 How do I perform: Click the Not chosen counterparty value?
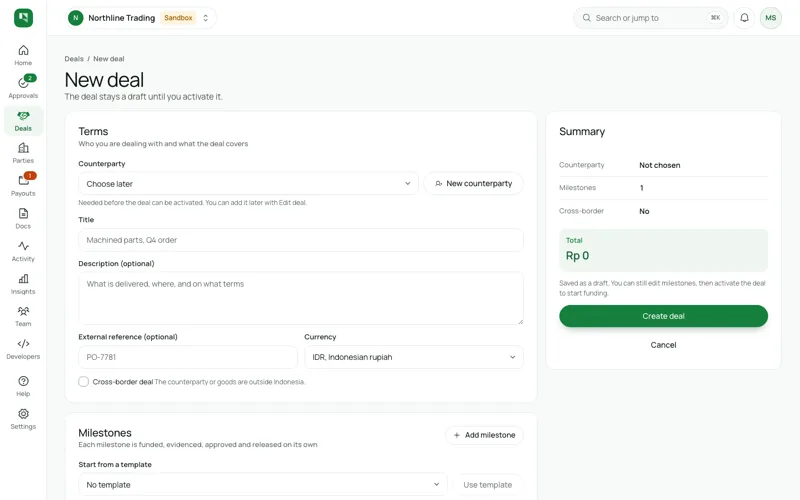click(x=660, y=165)
